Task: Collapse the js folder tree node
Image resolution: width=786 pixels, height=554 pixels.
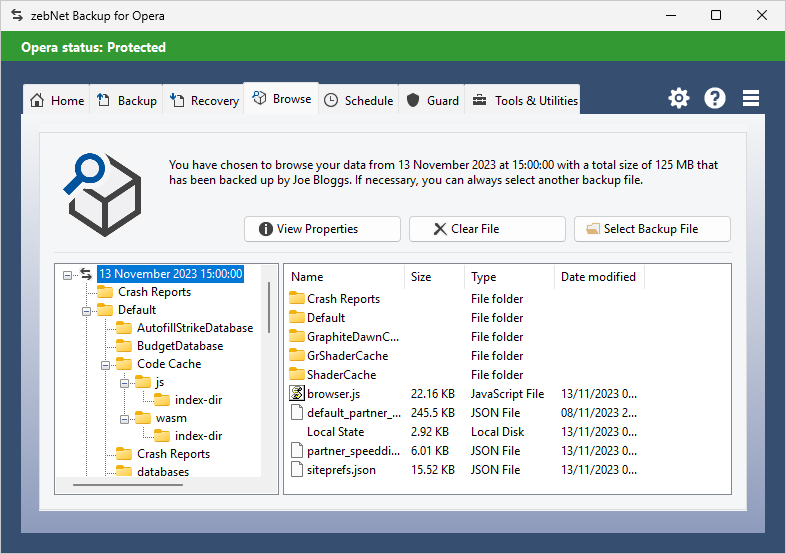Action: pyautogui.click(x=125, y=383)
